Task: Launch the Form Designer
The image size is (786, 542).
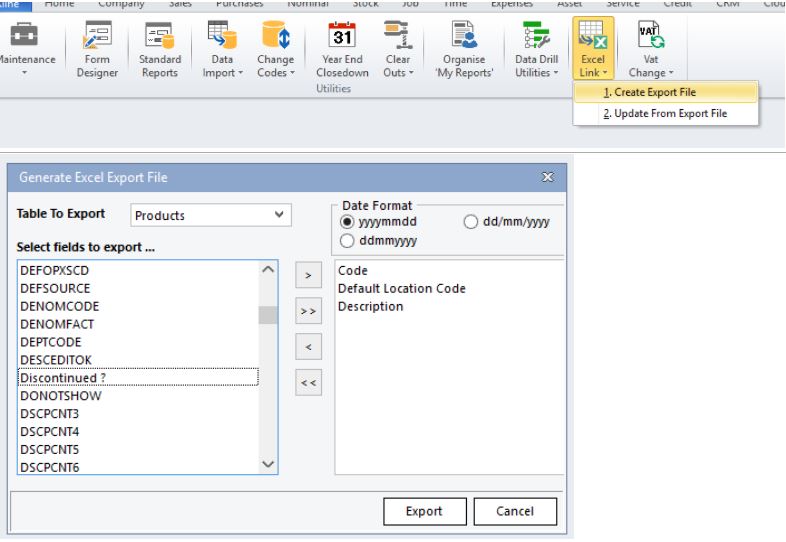Action: (97, 49)
